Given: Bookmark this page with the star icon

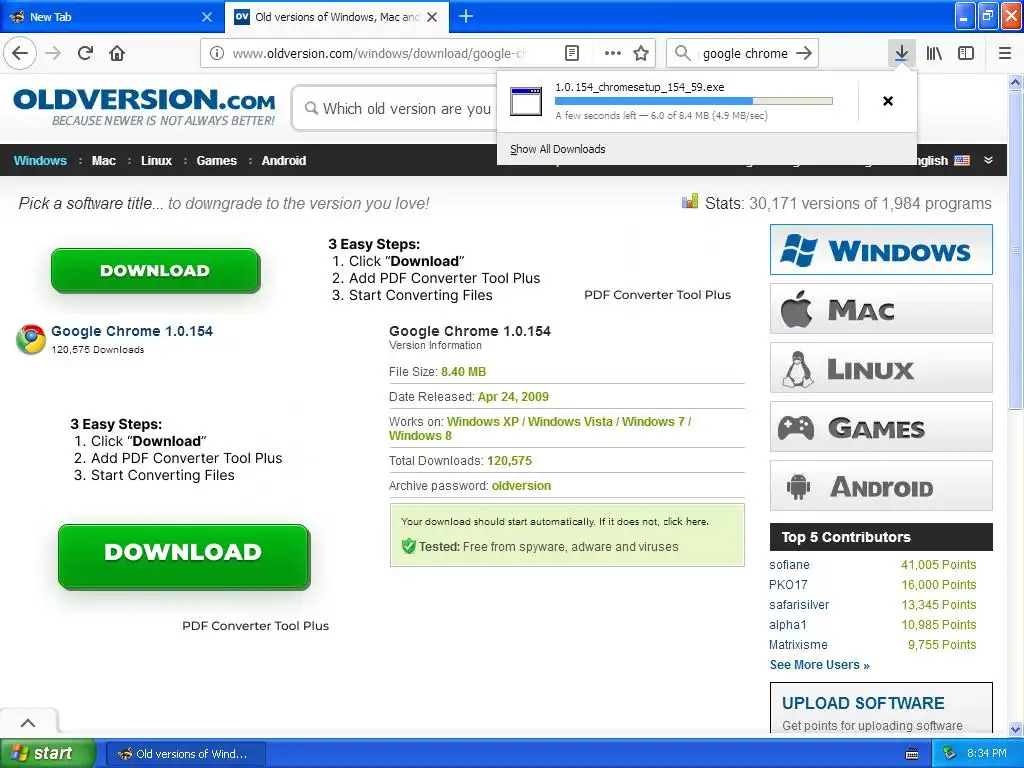Looking at the screenshot, I should click(x=641, y=53).
